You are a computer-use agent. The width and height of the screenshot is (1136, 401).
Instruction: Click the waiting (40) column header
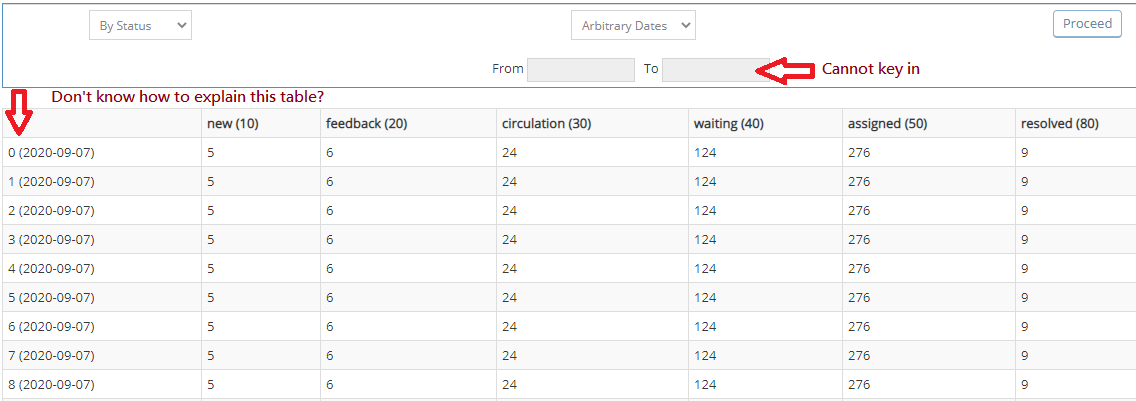coord(728,124)
